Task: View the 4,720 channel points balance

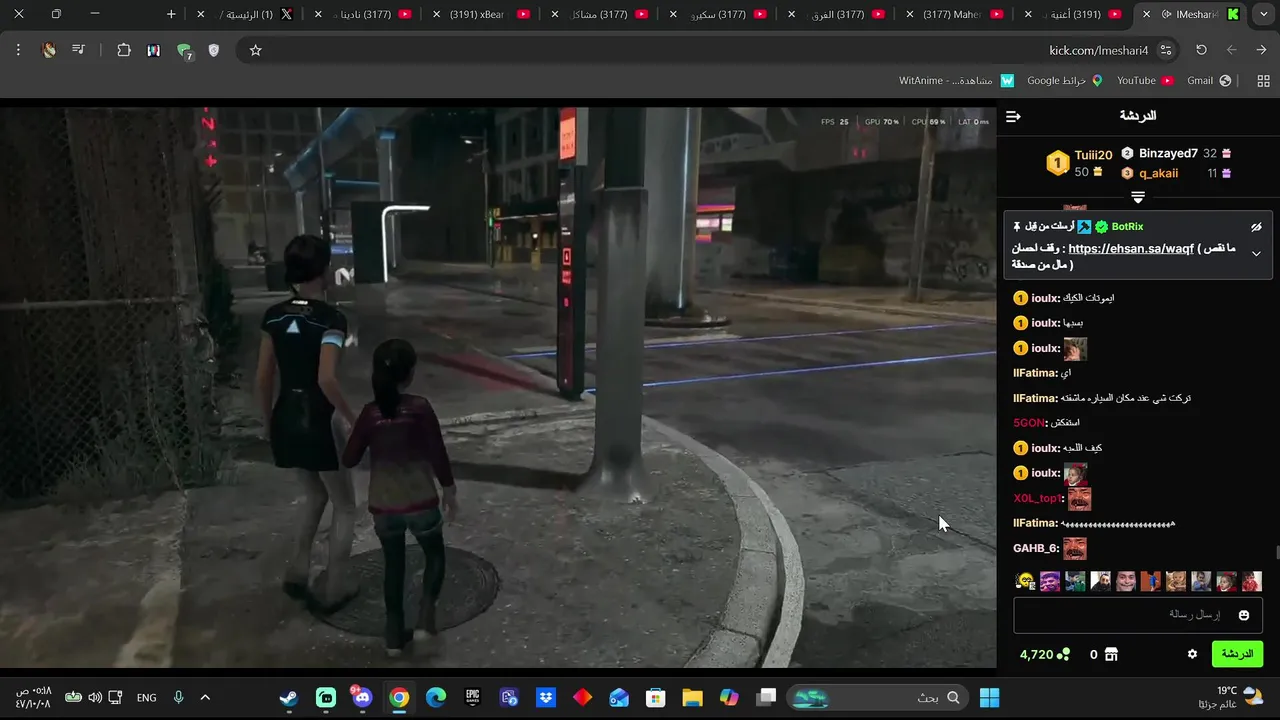Action: (1044, 654)
